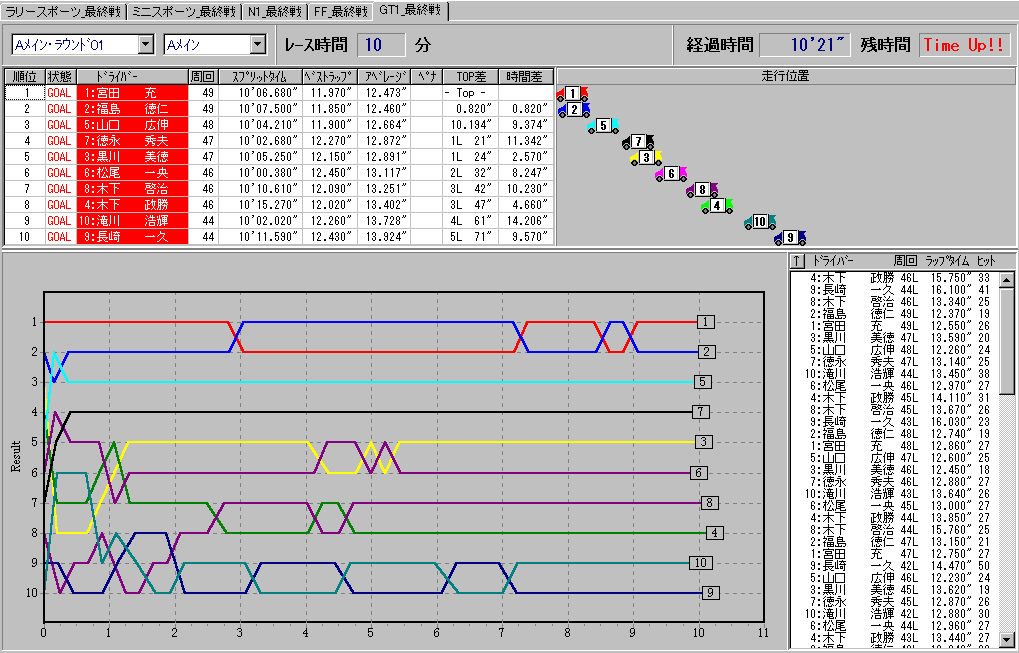Screen dimensions: 1019x653
Task: Click the Time Up!! remaining time display
Action: (x=964, y=45)
